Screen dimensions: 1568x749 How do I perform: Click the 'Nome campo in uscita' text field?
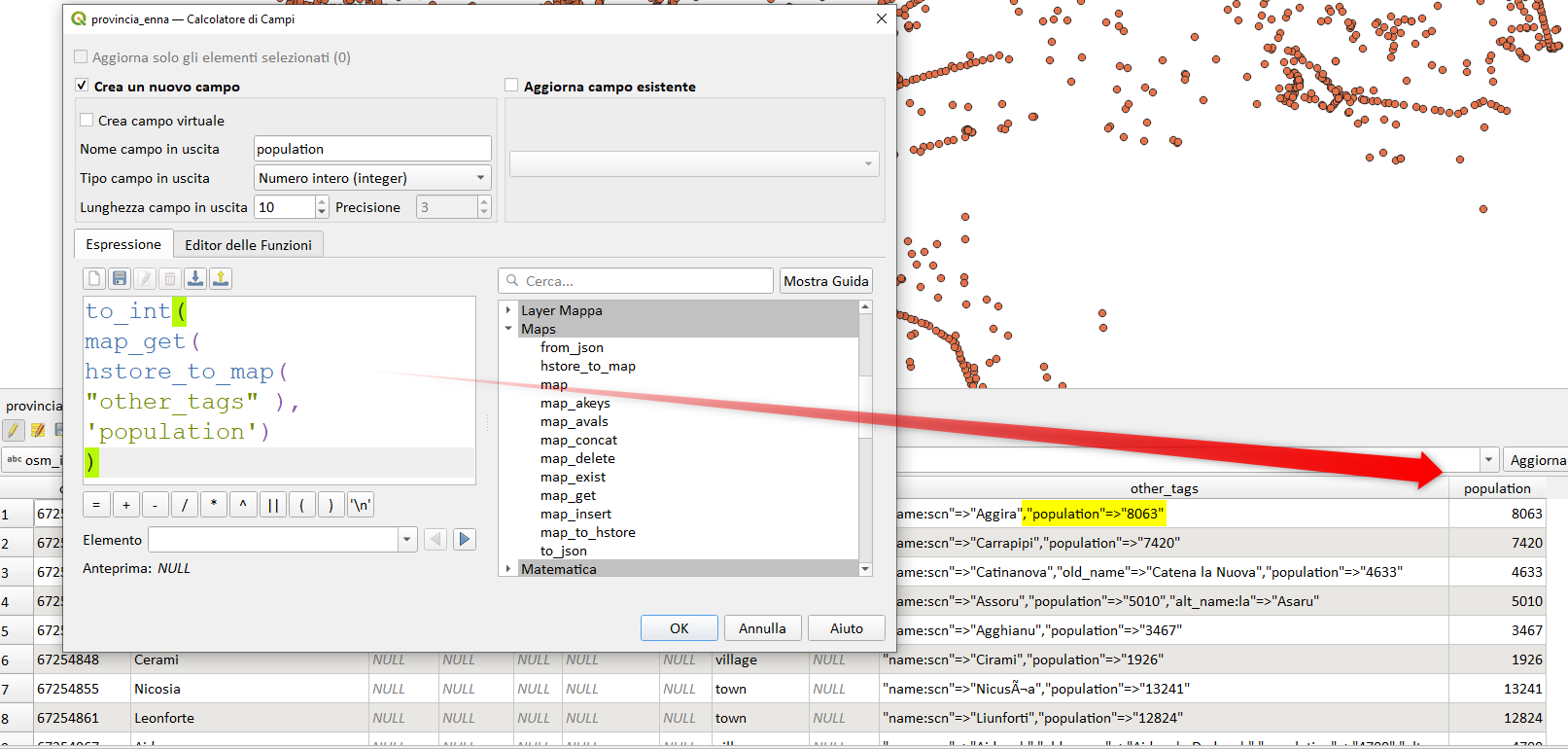click(x=372, y=149)
